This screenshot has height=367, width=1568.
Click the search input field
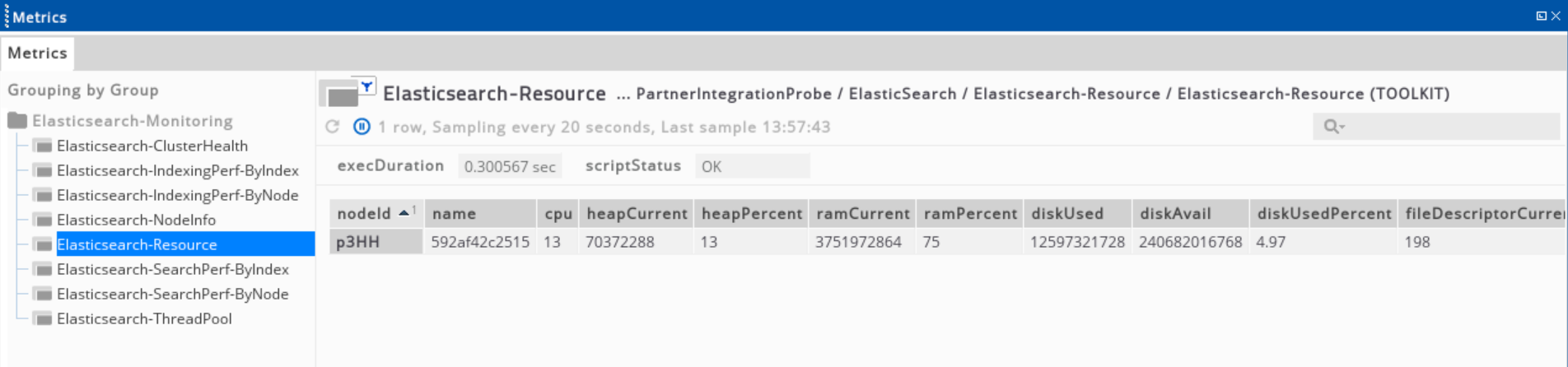[1449, 127]
